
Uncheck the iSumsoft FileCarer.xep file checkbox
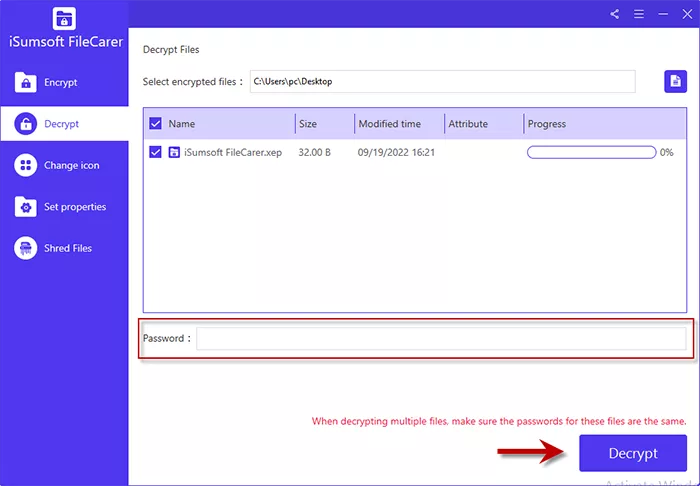[x=155, y=152]
